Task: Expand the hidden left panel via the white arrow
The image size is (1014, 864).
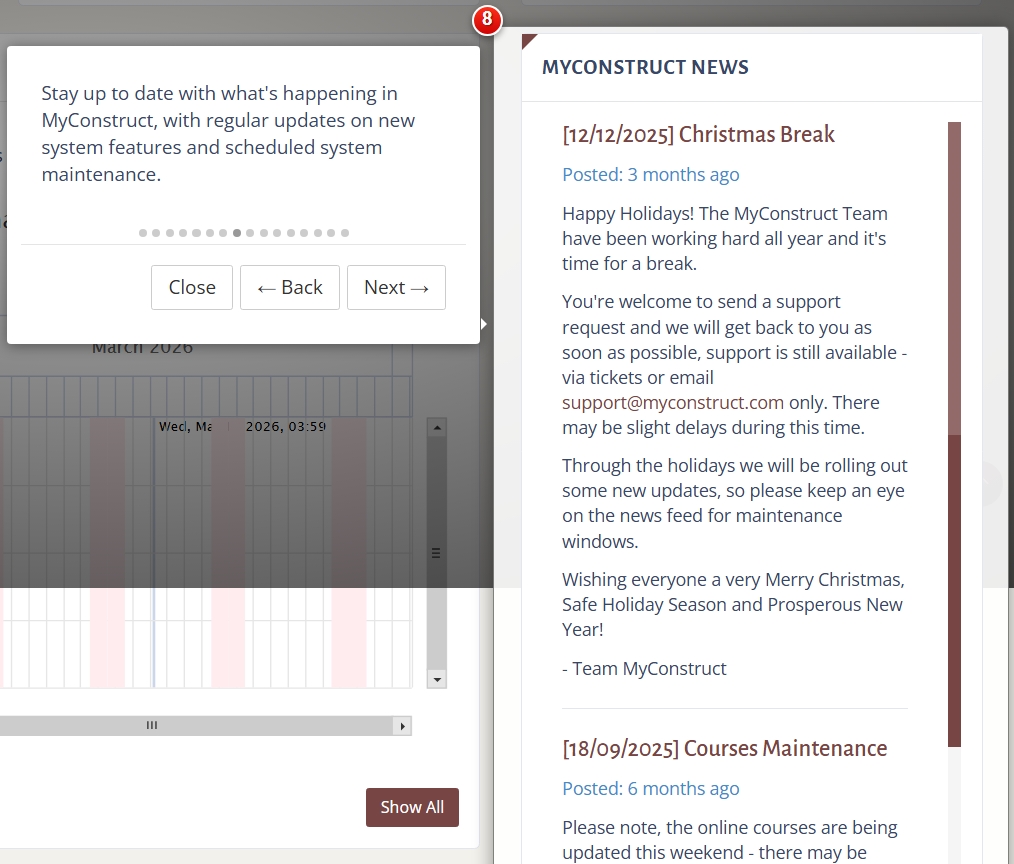Action: point(484,323)
